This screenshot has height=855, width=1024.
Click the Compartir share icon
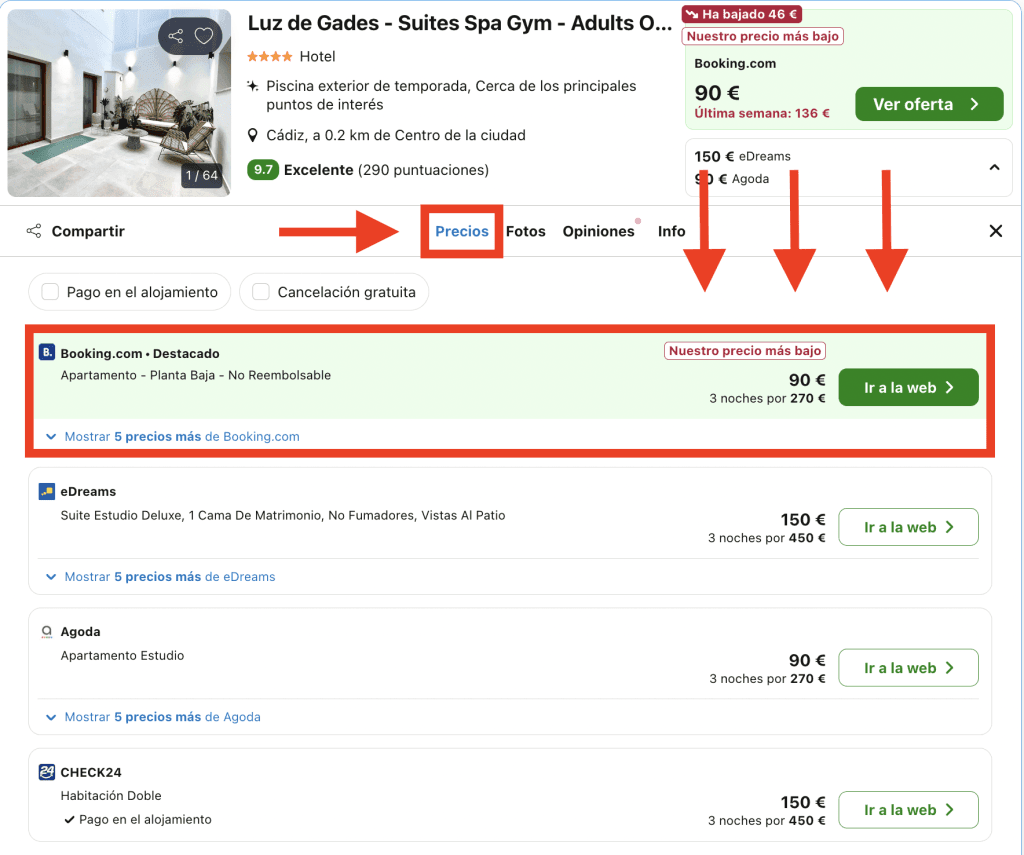[34, 231]
